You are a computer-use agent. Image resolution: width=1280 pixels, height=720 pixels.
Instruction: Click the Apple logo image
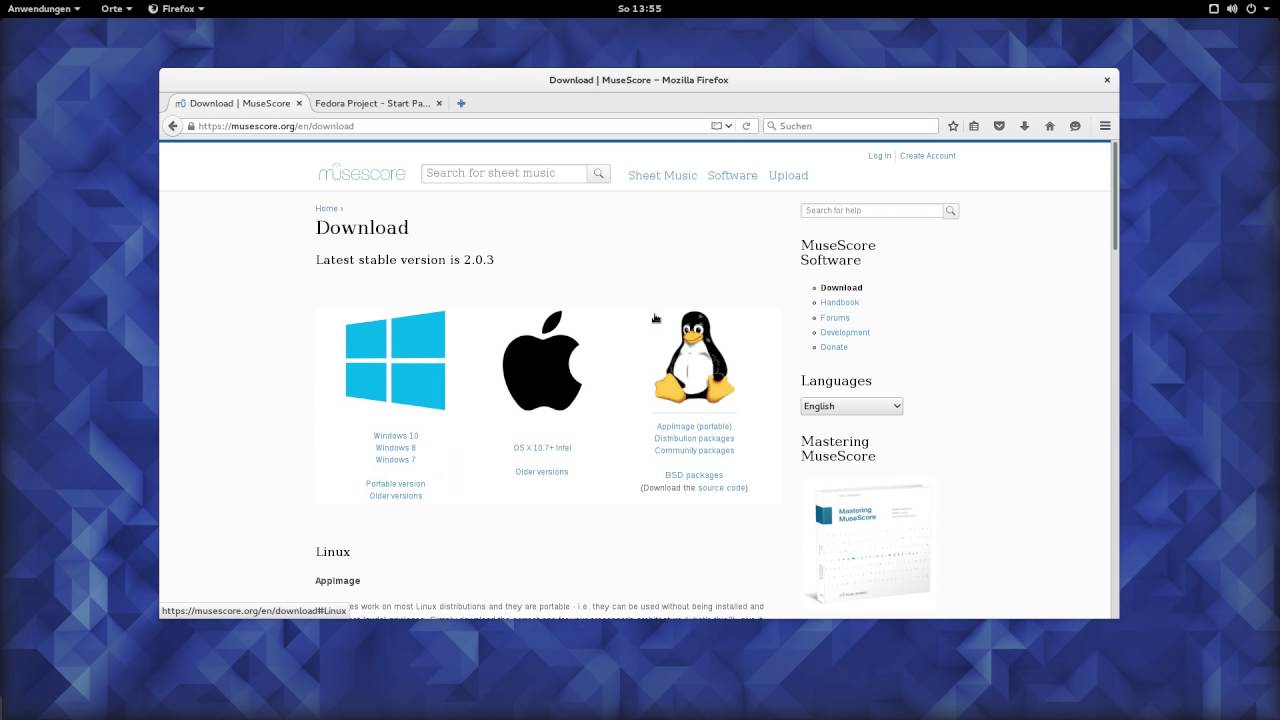(542, 360)
